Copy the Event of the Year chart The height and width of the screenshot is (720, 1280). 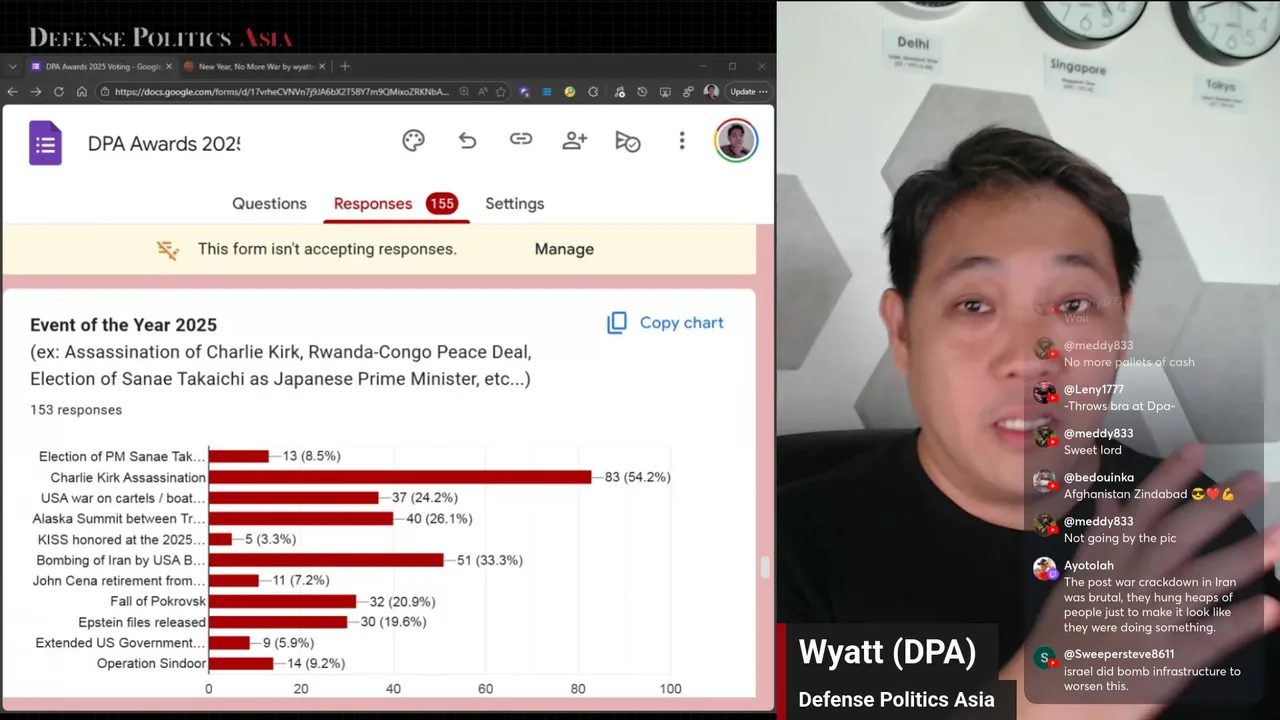coord(665,322)
